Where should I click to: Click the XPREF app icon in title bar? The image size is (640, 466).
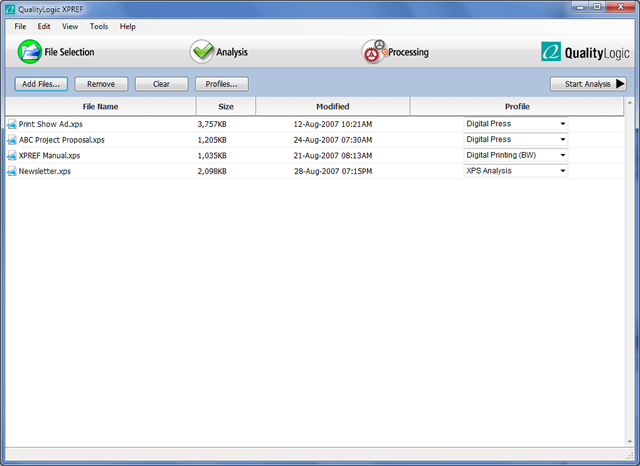(x=10, y=9)
